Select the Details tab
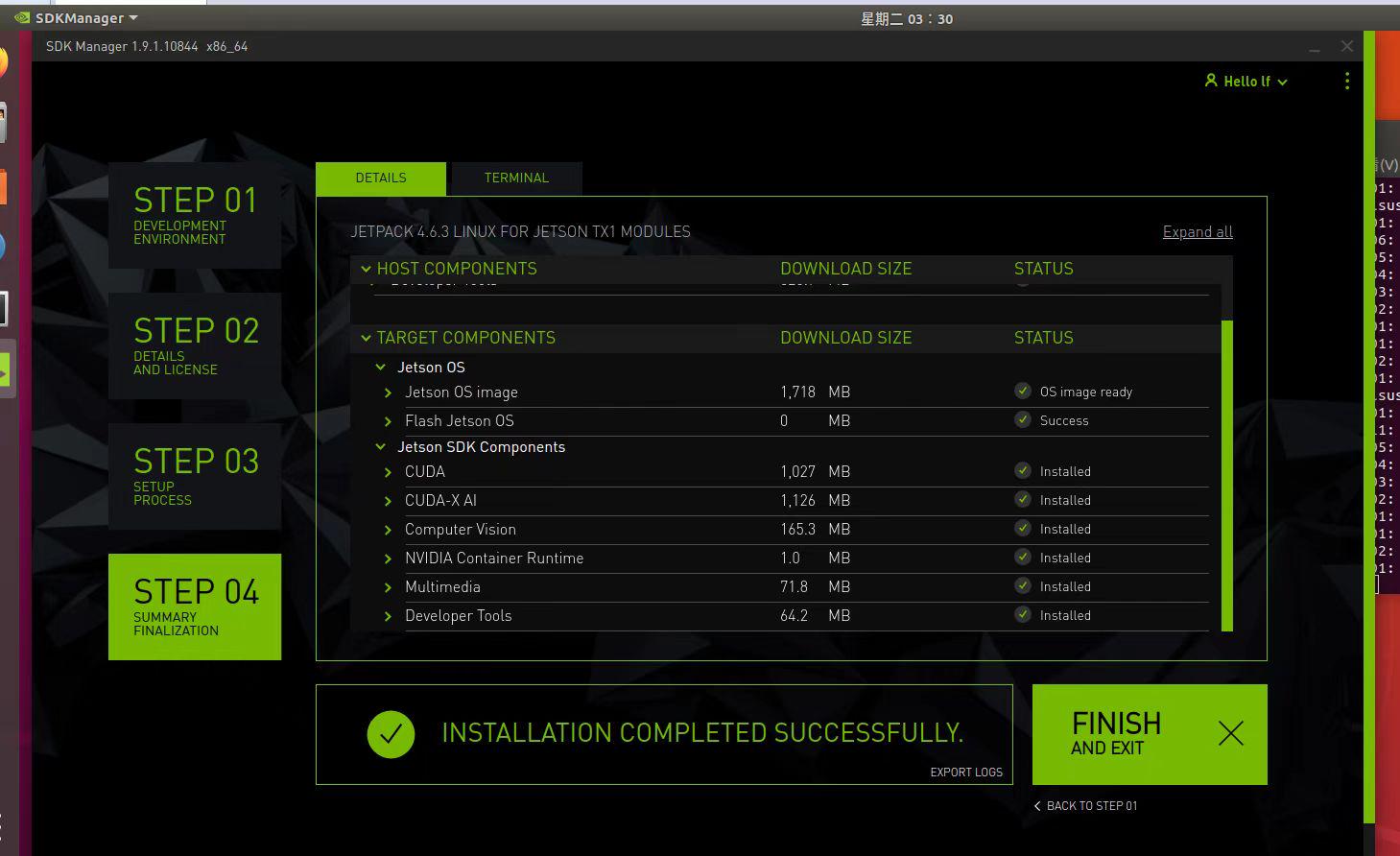Screen dimensions: 1400x856 click(x=381, y=178)
